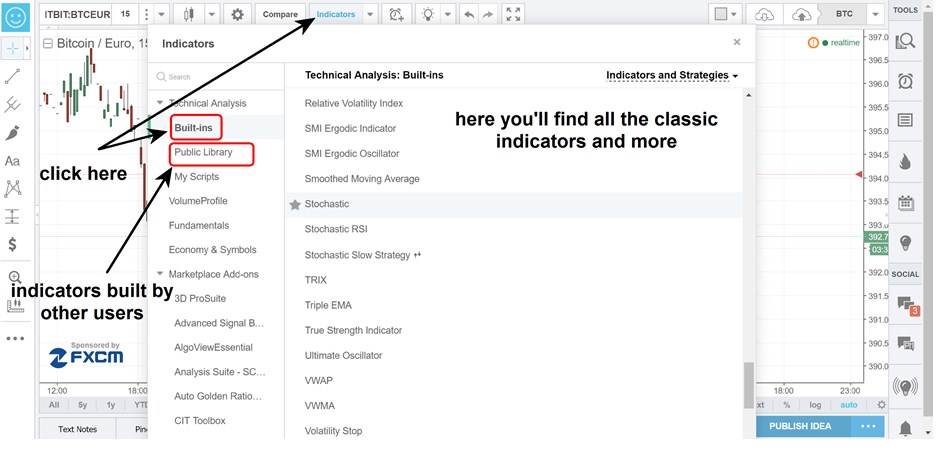Collapse the Marketplace Add-ons section

(161, 274)
